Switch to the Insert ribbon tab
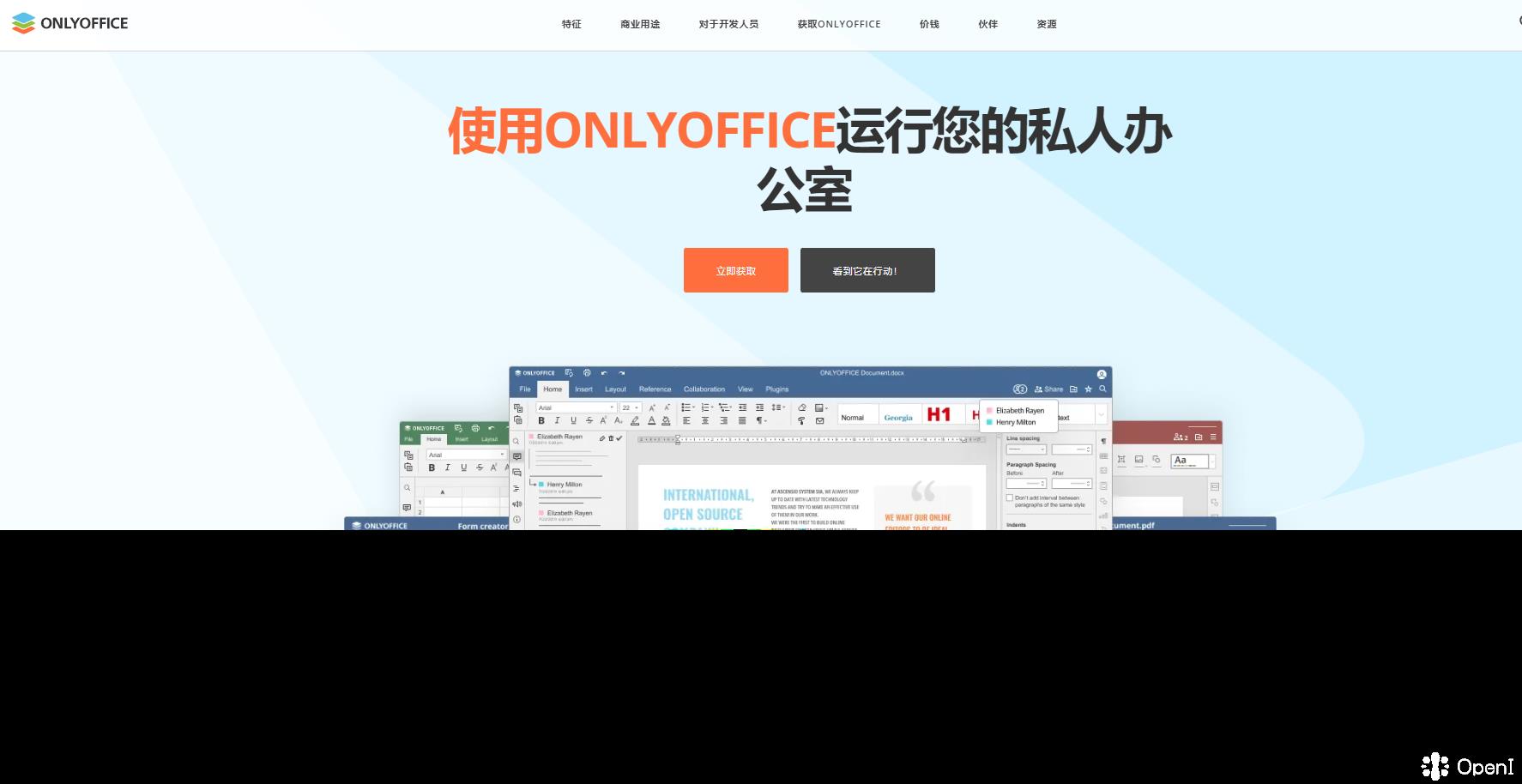1522x784 pixels. click(x=583, y=389)
